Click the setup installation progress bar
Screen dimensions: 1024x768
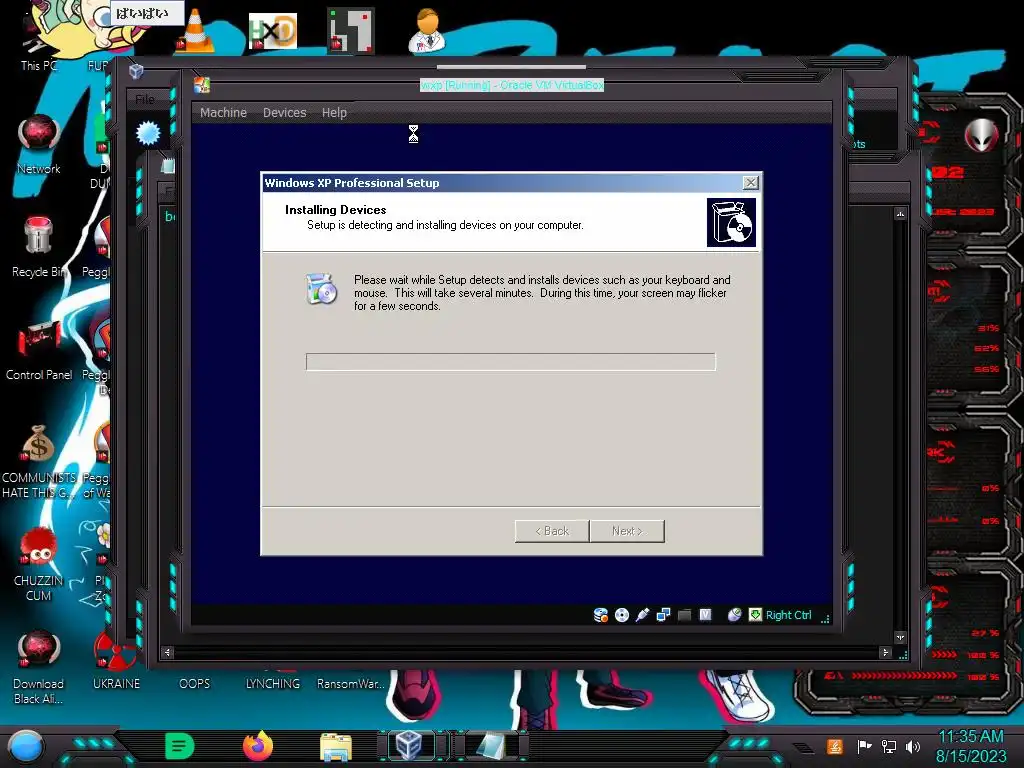(511, 362)
